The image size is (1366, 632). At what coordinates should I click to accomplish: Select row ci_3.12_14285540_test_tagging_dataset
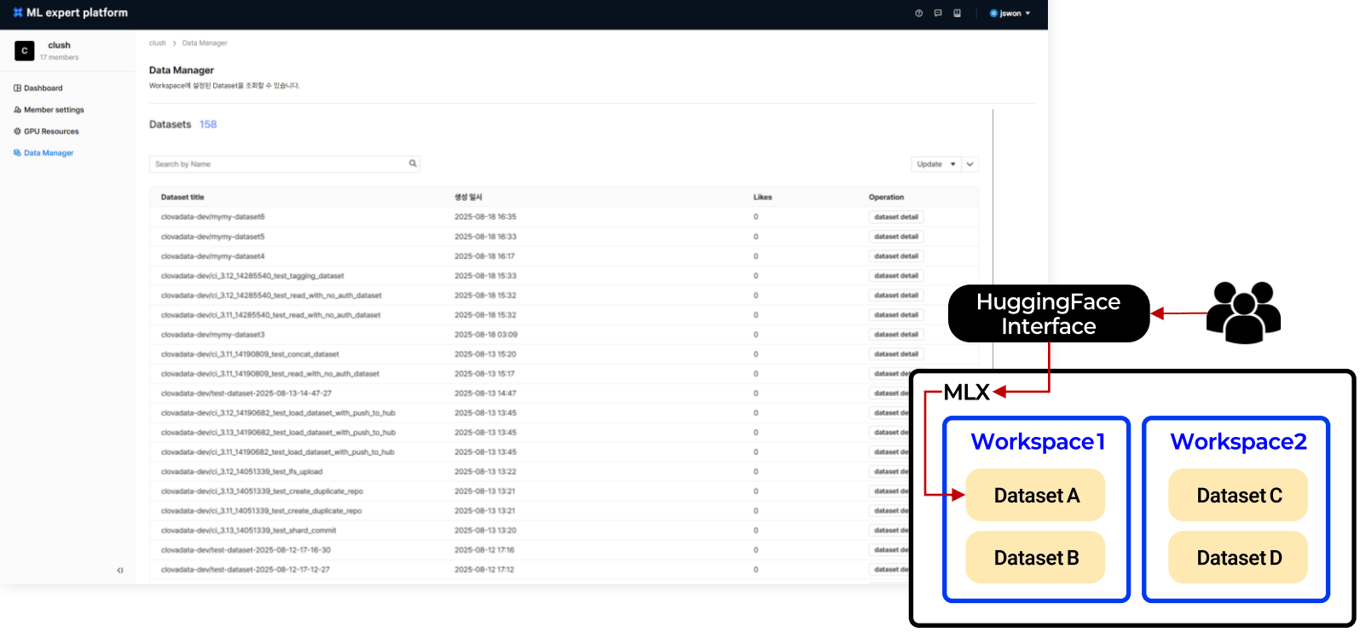coord(564,276)
